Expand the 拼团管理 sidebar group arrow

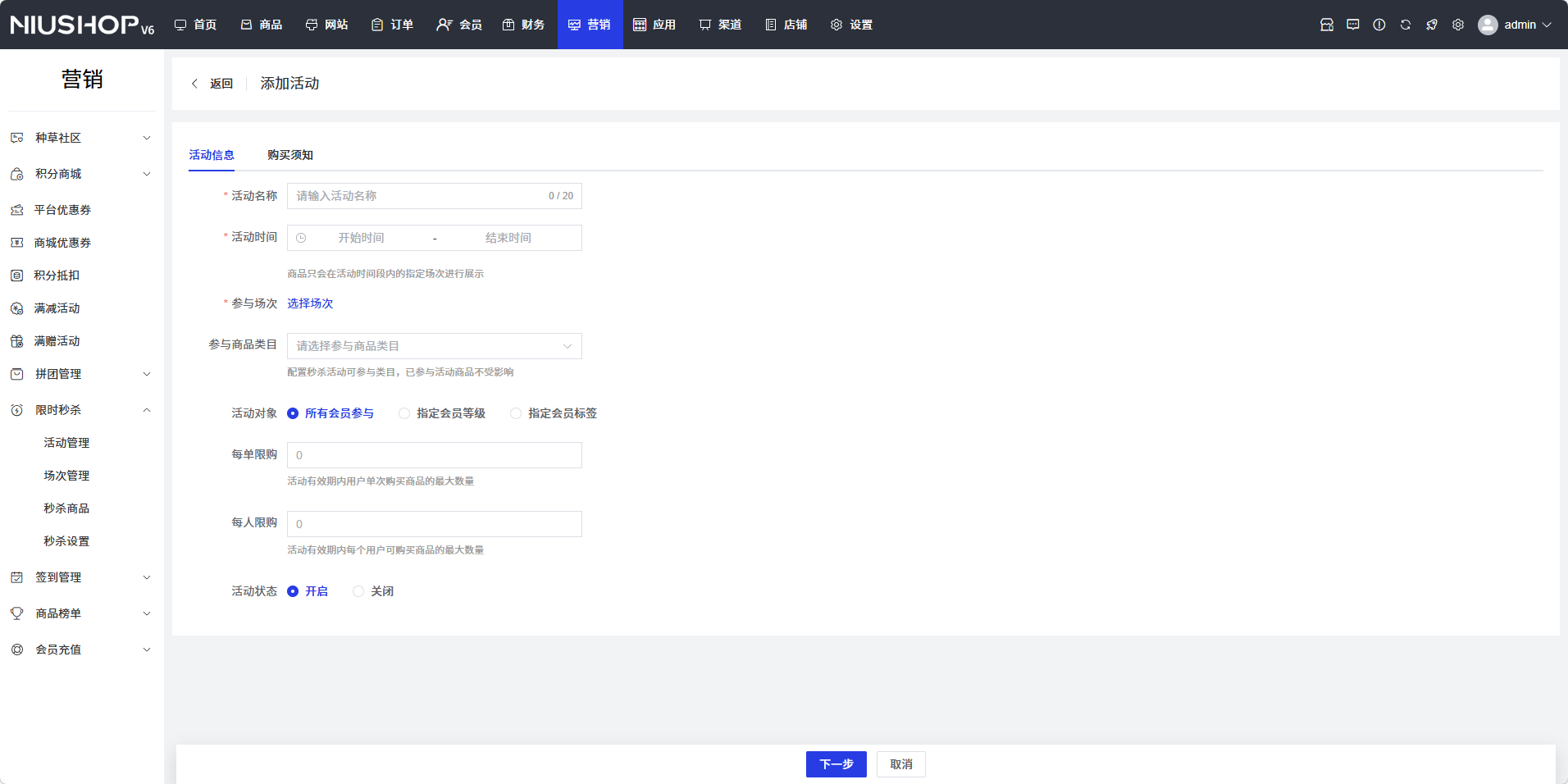pos(147,374)
